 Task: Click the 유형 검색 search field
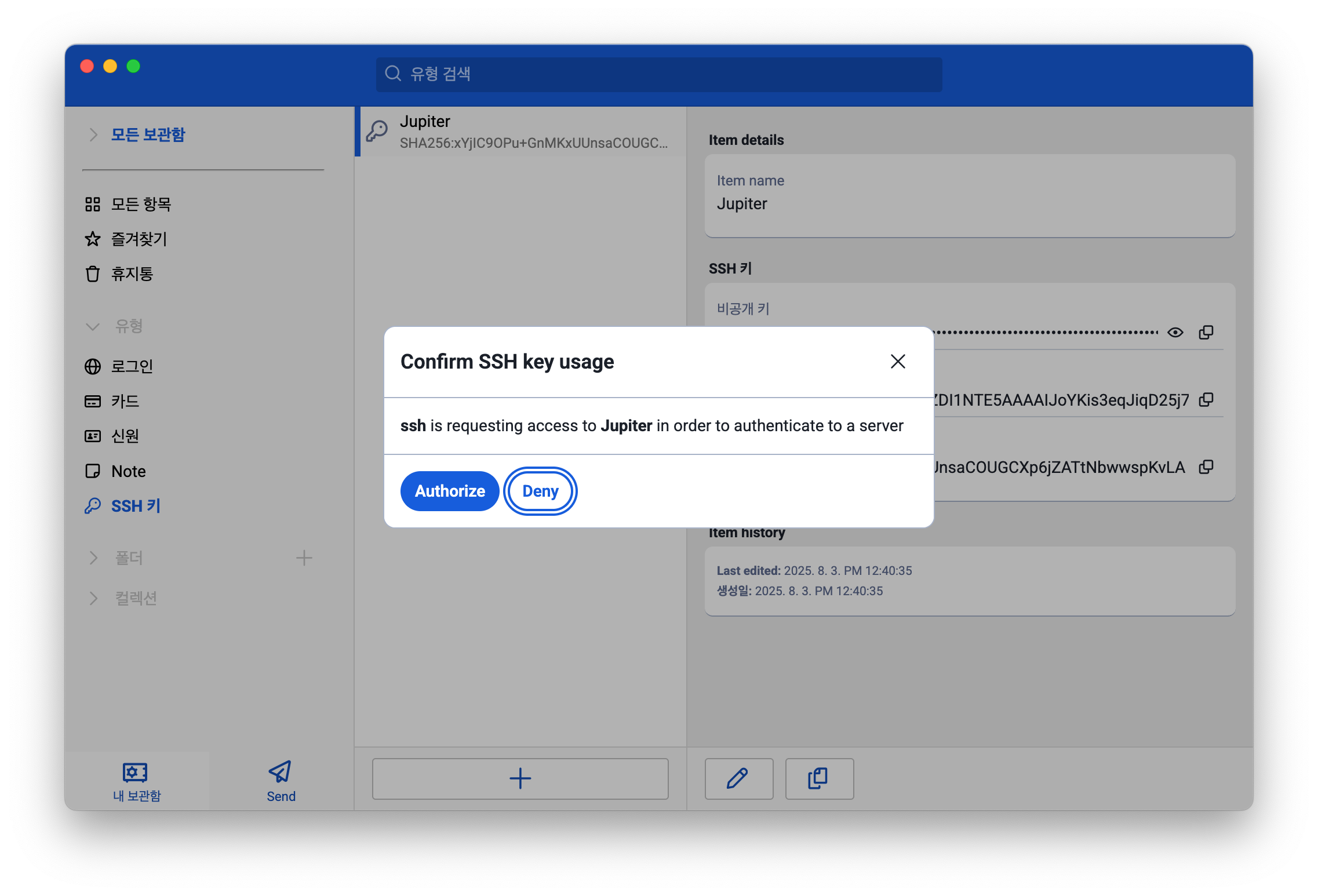[658, 74]
